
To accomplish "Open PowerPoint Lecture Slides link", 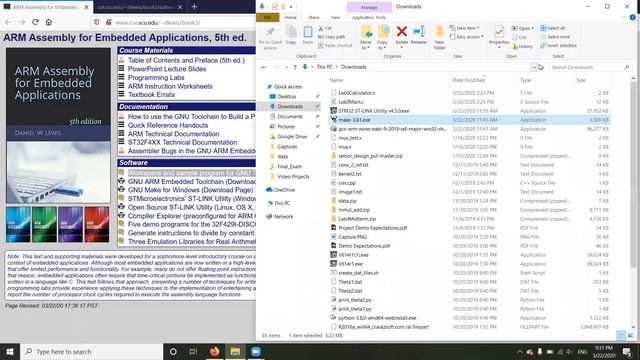I will (x=167, y=69).
